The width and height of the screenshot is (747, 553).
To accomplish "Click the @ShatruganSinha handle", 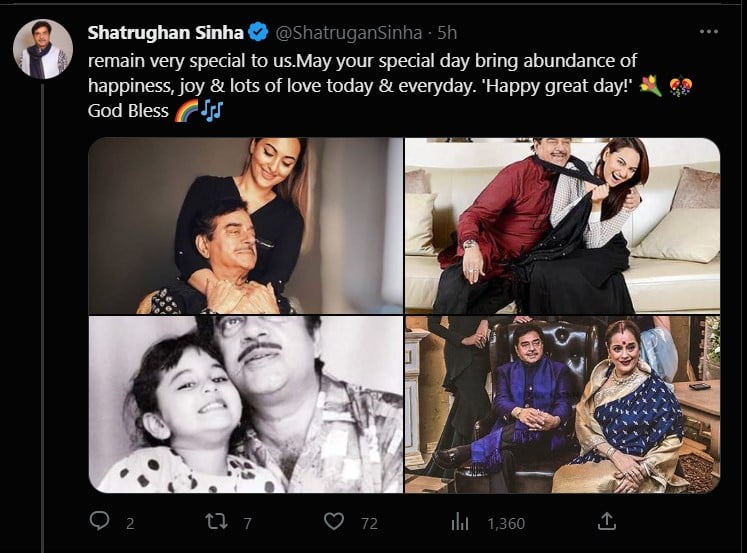I will tap(341, 34).
